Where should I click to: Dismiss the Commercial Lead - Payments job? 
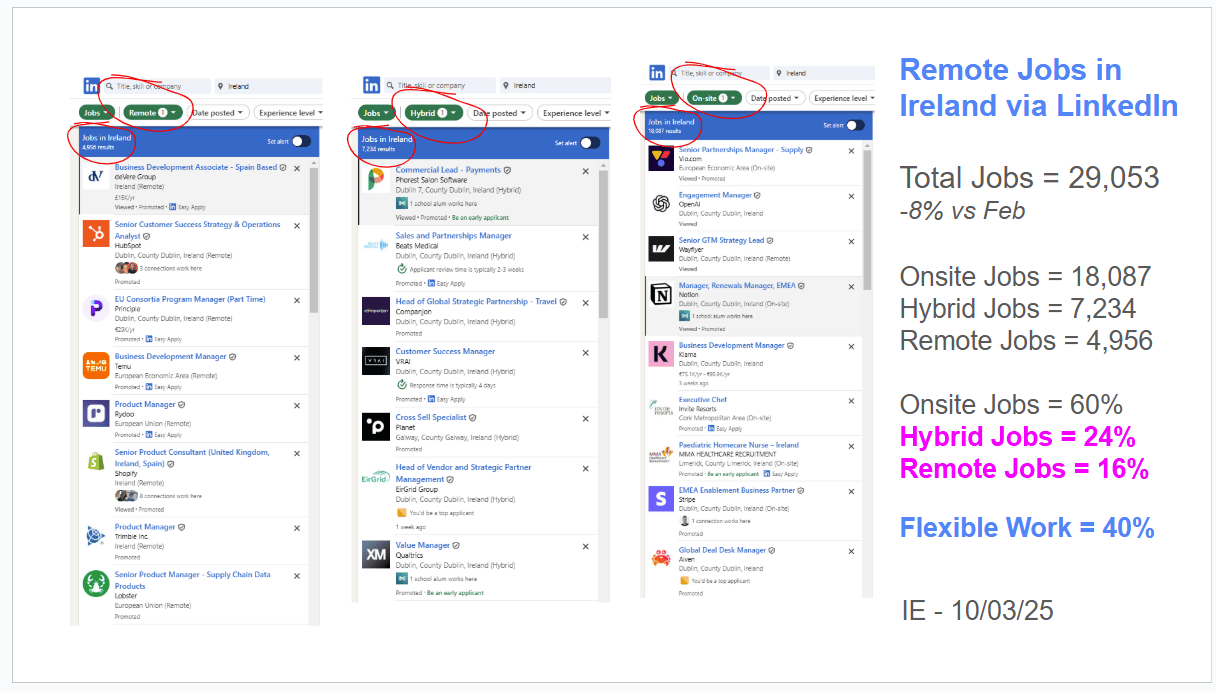click(x=586, y=171)
